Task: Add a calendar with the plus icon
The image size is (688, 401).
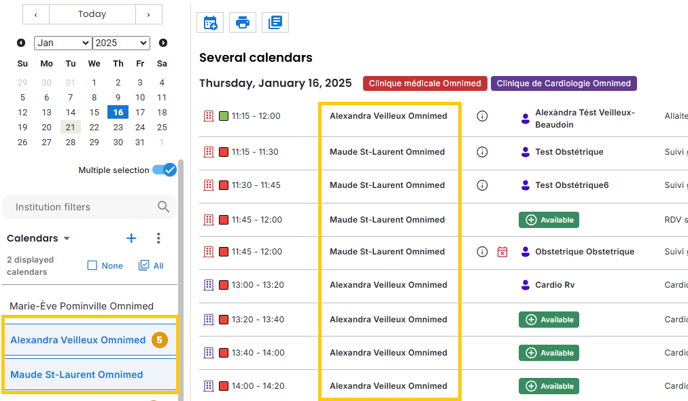Action: point(131,238)
